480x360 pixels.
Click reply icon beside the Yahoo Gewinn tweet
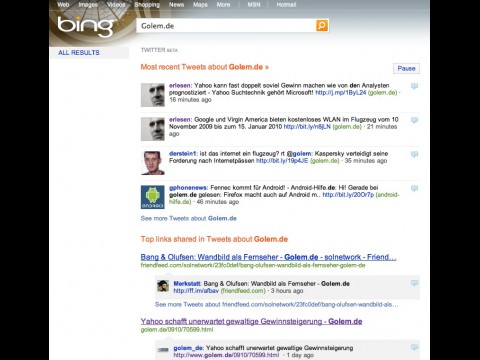coord(414,86)
